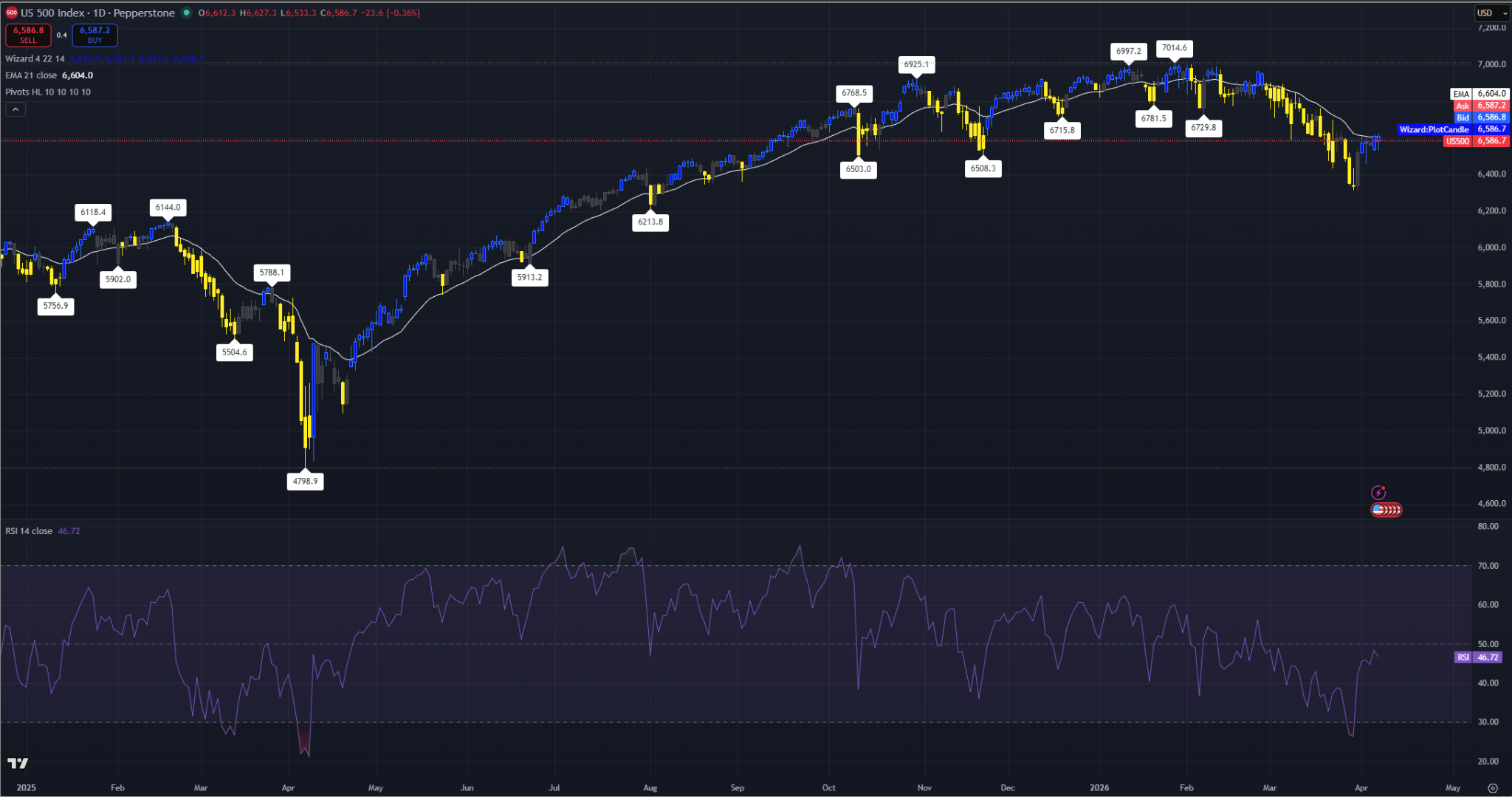1512x797 pixels.
Task: Open chart settings gear icon
Action: [x=1493, y=788]
